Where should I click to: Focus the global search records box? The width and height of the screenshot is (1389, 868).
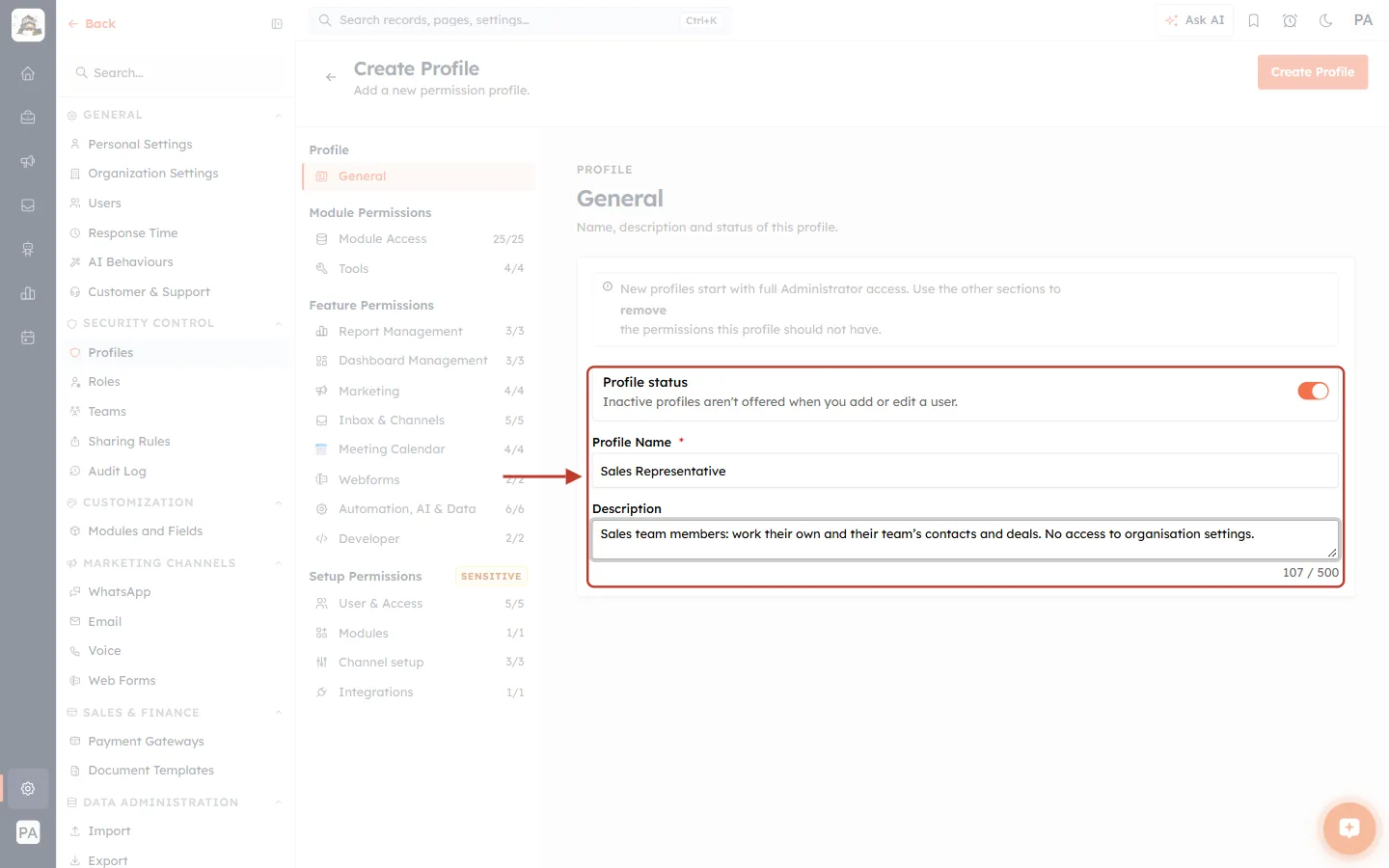coord(520,20)
